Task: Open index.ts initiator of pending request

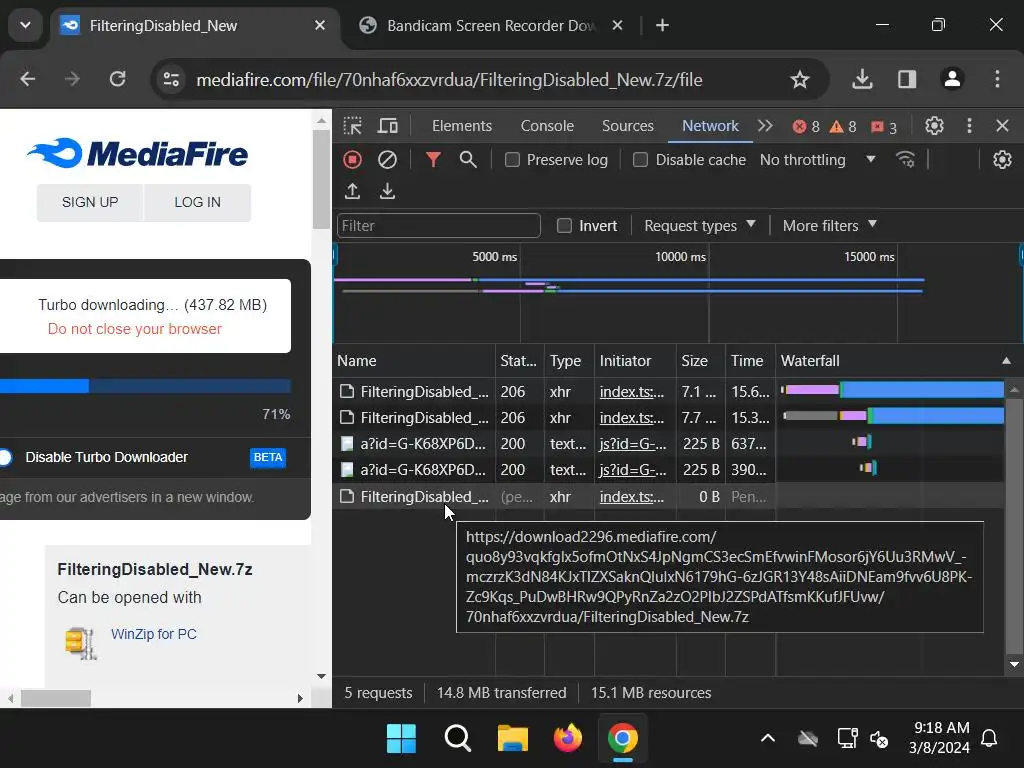Action: (632, 497)
